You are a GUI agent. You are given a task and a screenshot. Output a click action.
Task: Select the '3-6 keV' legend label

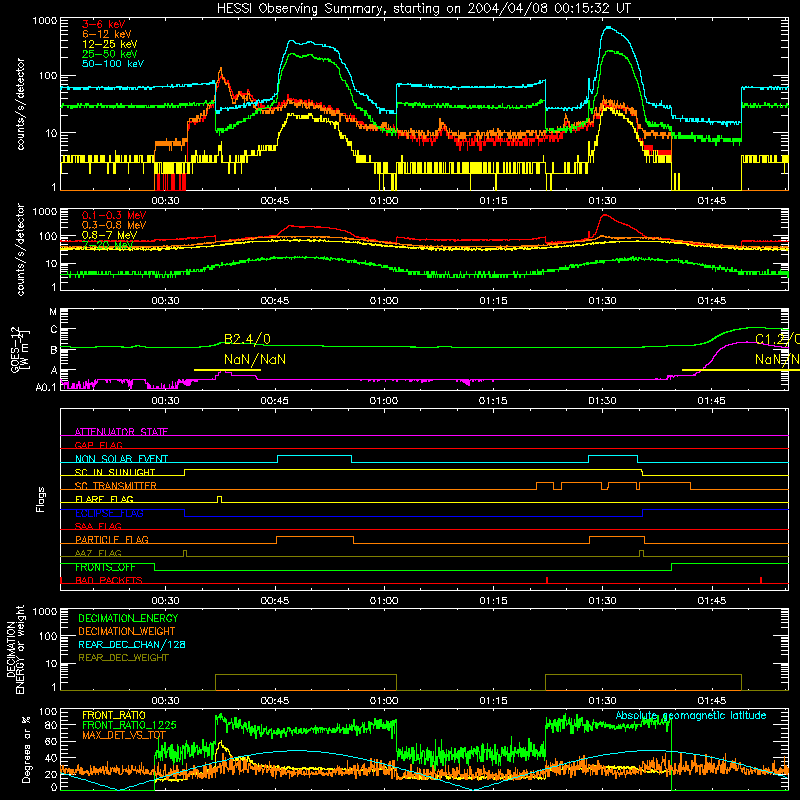104,24
